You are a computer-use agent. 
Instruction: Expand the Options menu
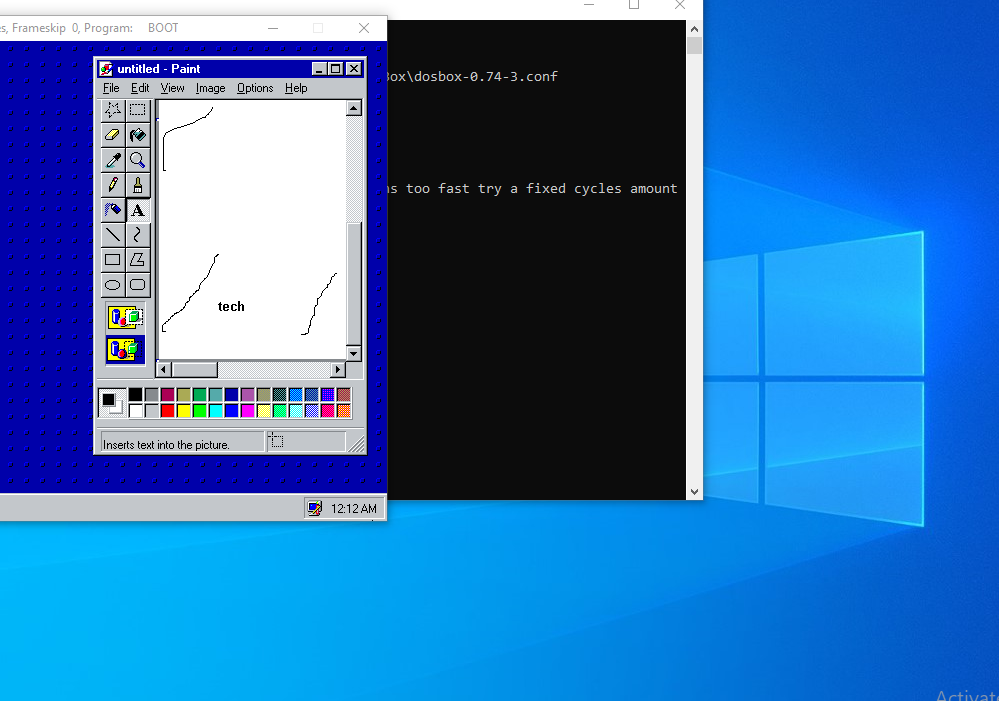[x=255, y=88]
